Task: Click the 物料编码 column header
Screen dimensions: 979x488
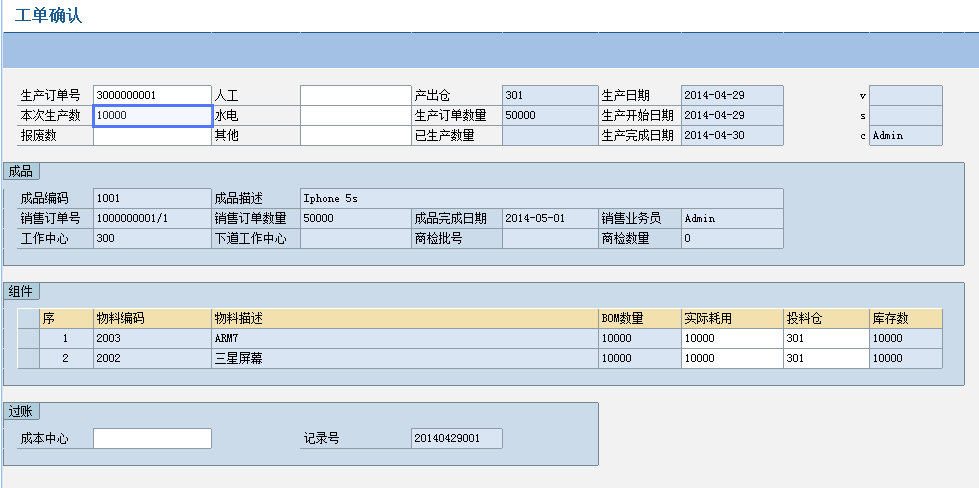Action: click(152, 318)
